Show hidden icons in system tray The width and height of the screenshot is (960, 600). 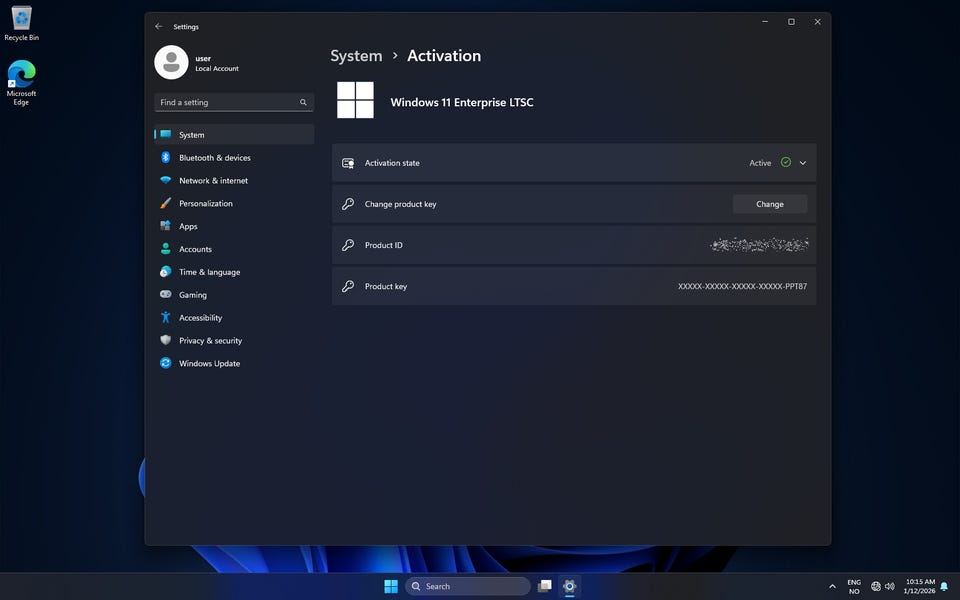point(832,587)
